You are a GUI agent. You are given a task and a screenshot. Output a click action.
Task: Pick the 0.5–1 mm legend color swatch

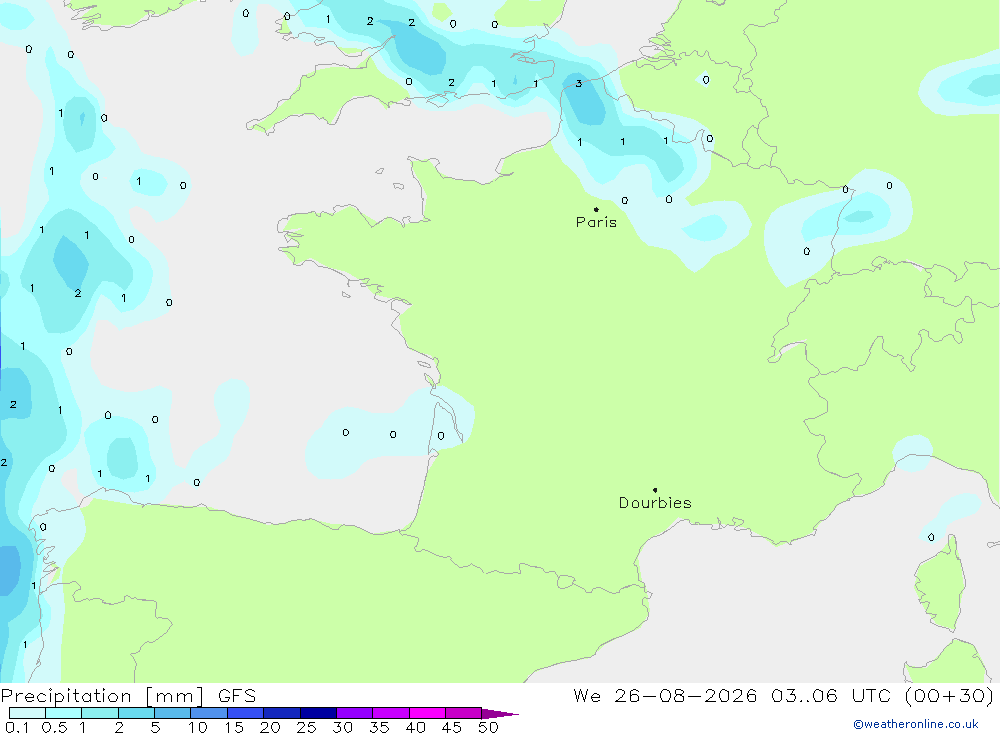pyautogui.click(x=64, y=713)
